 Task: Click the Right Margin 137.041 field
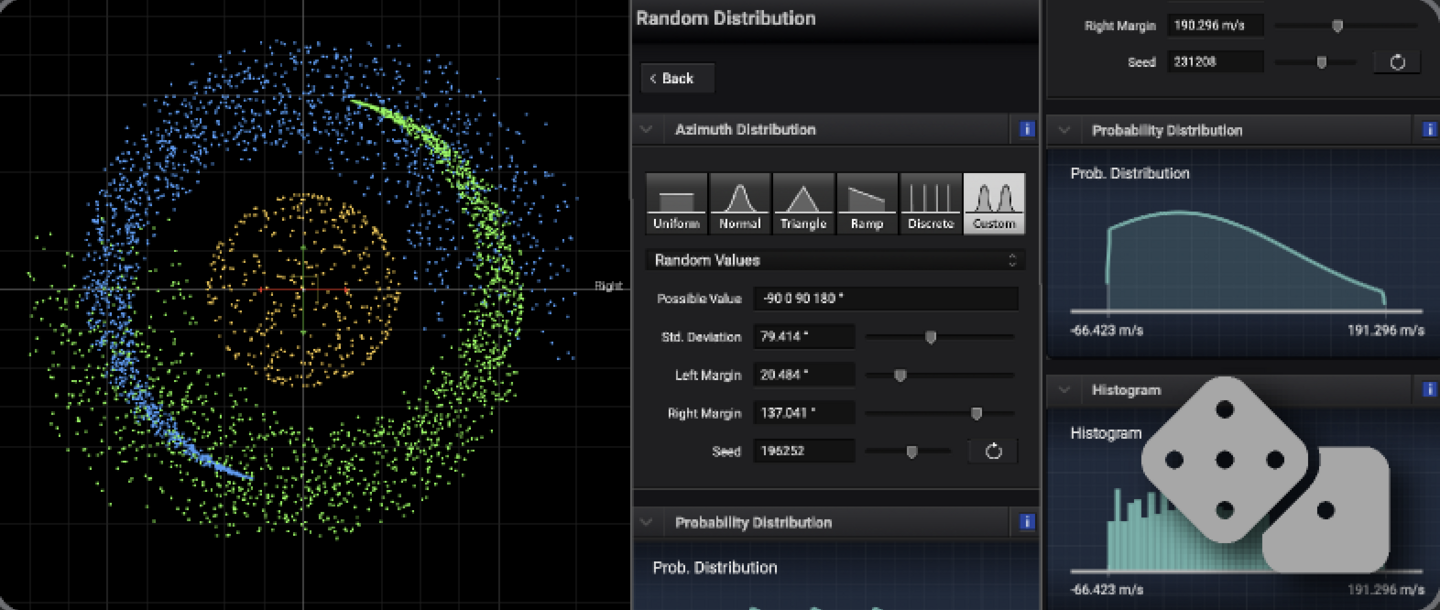coord(803,413)
